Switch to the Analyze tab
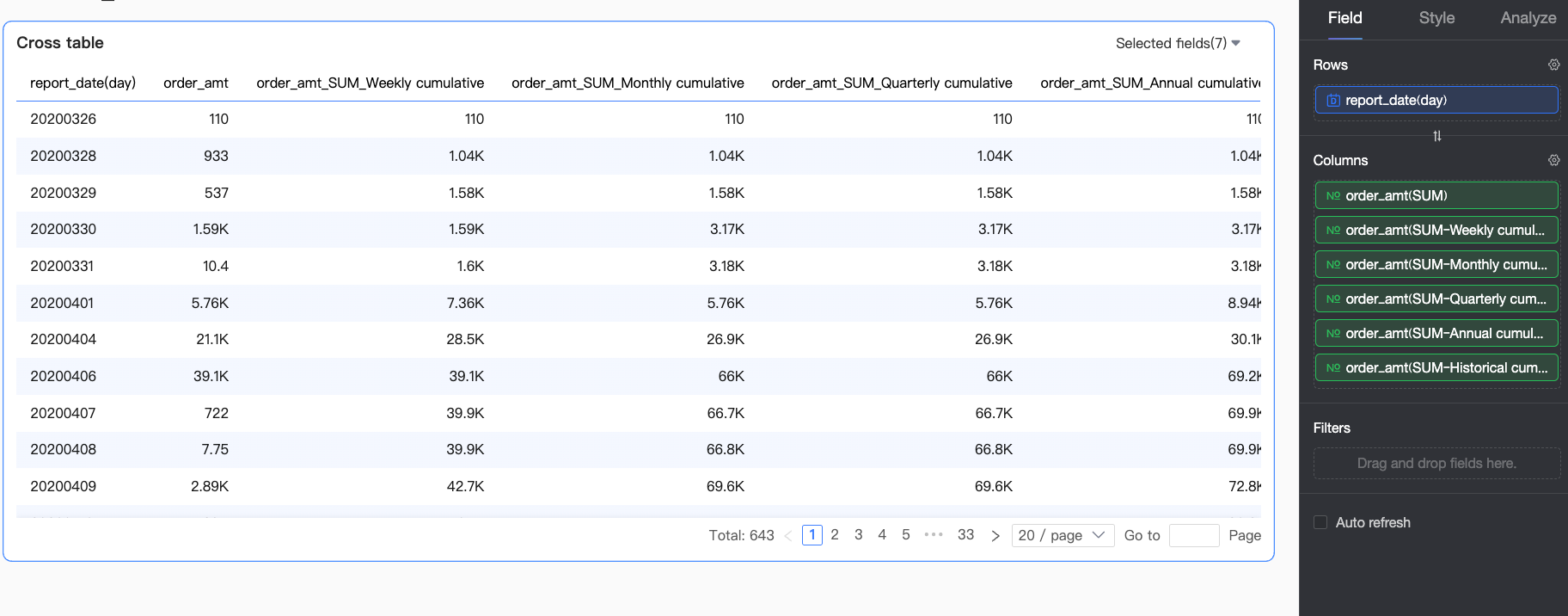This screenshot has width=1568, height=616. [1528, 18]
